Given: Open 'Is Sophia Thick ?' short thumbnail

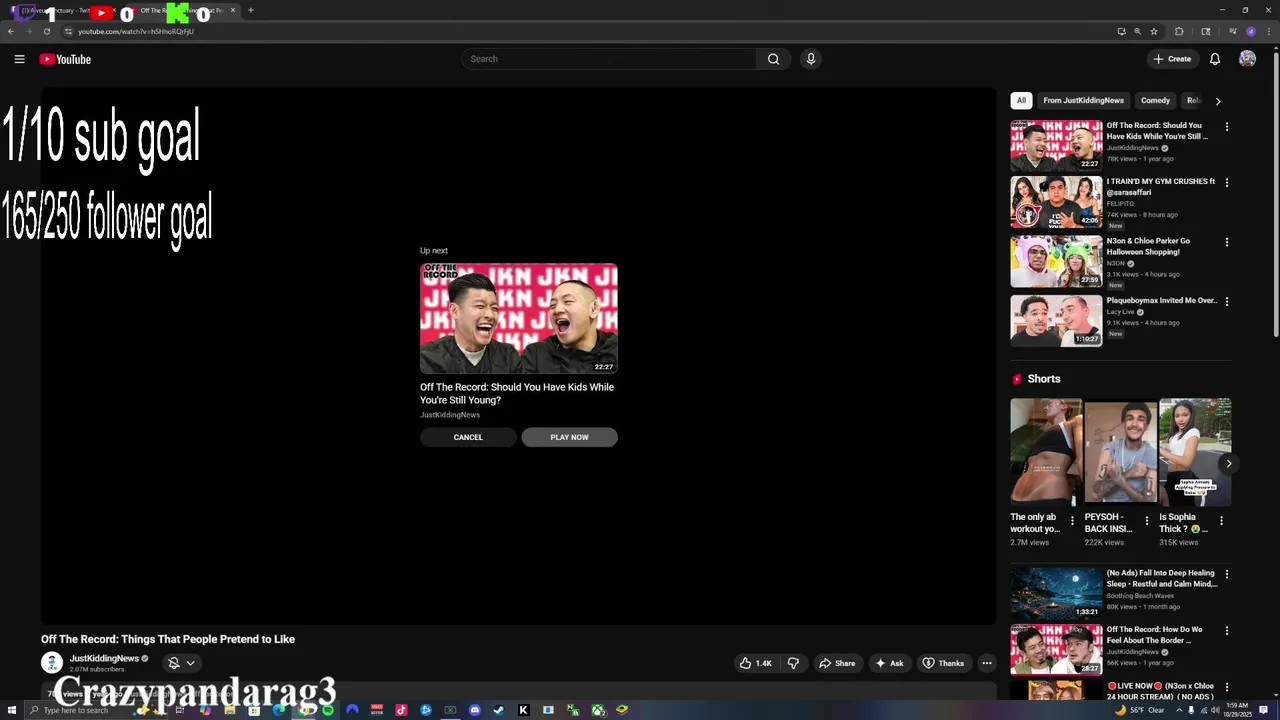Looking at the screenshot, I should pyautogui.click(x=1195, y=452).
